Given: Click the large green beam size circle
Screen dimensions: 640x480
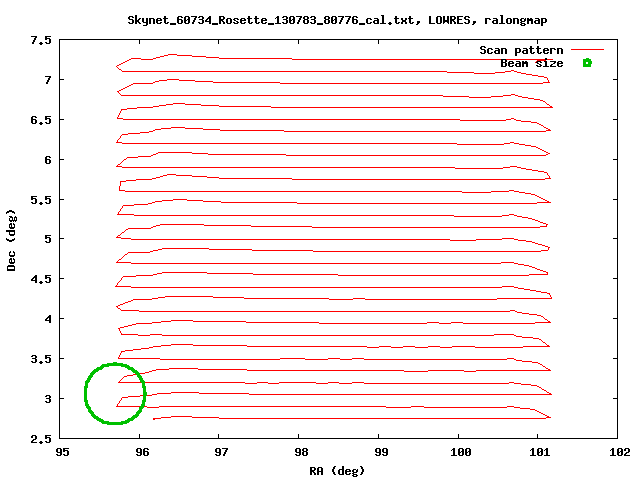Looking at the screenshot, I should 115,393.
